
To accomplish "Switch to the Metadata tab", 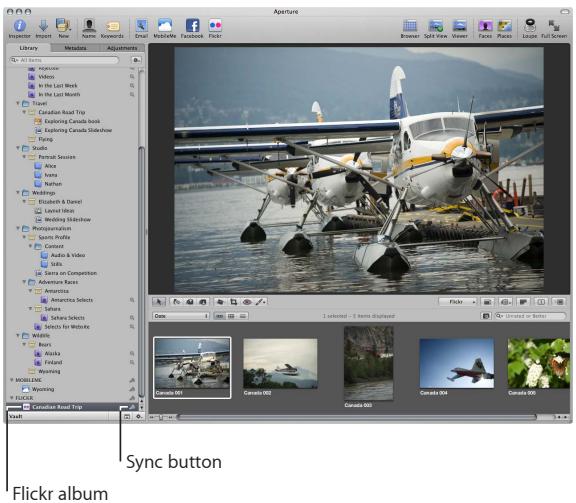I will click(75, 48).
